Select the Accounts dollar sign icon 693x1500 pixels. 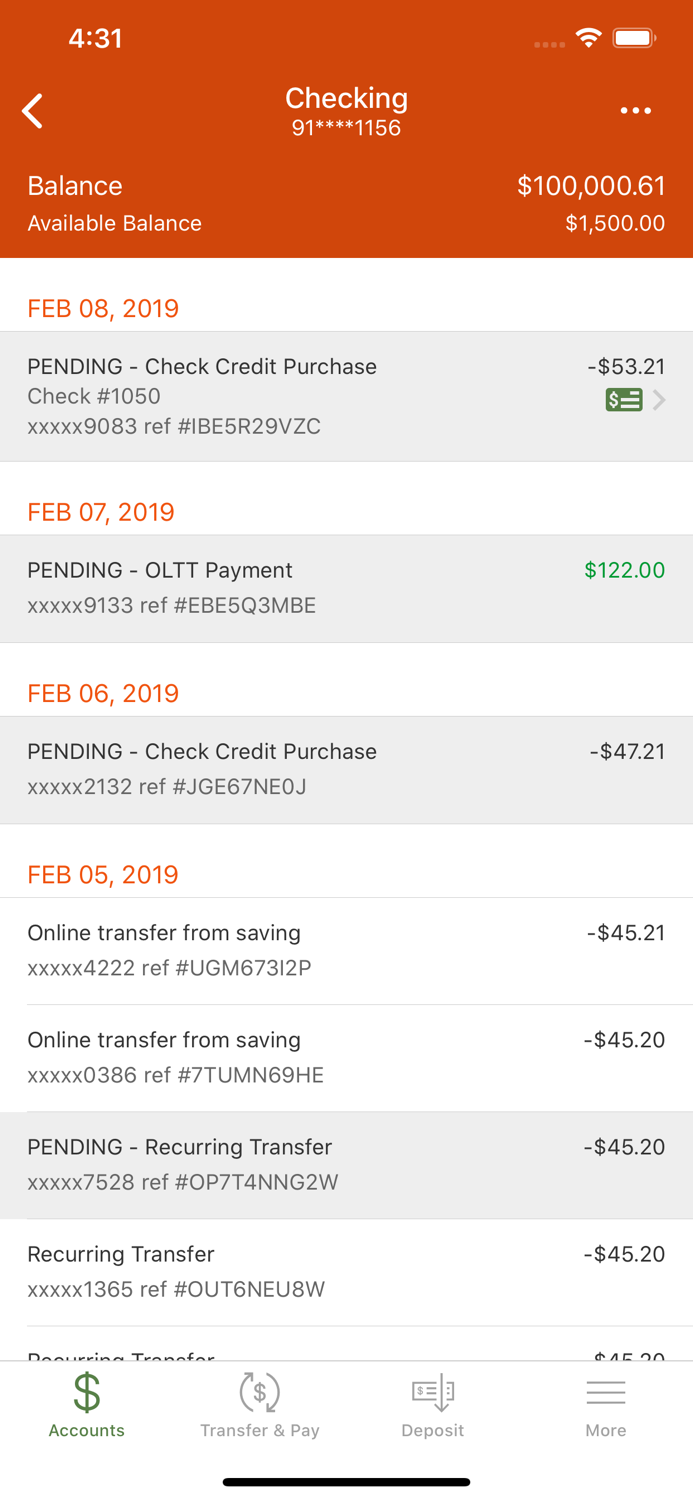tap(86, 1391)
